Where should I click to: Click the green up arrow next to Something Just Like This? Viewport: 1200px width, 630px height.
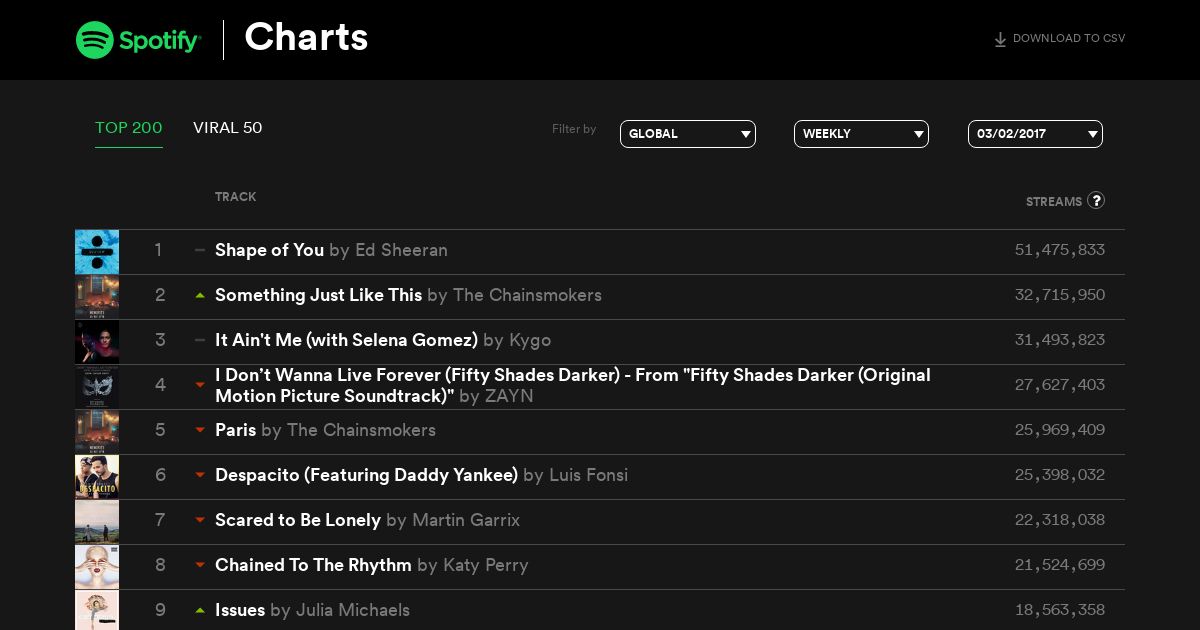200,295
